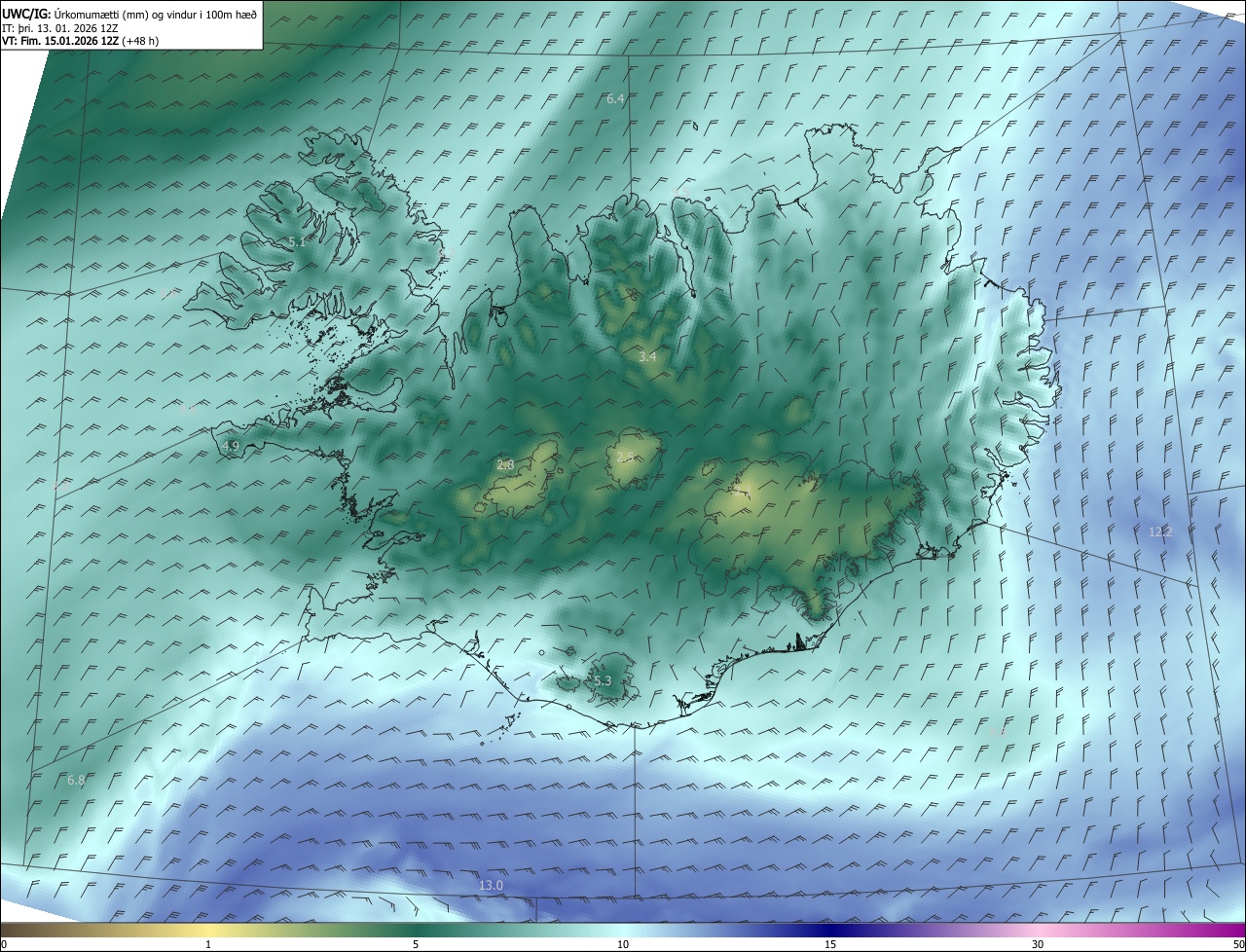The height and width of the screenshot is (952, 1246).
Task: Select the 4.9 value on the western peninsula
Action: 231,446
